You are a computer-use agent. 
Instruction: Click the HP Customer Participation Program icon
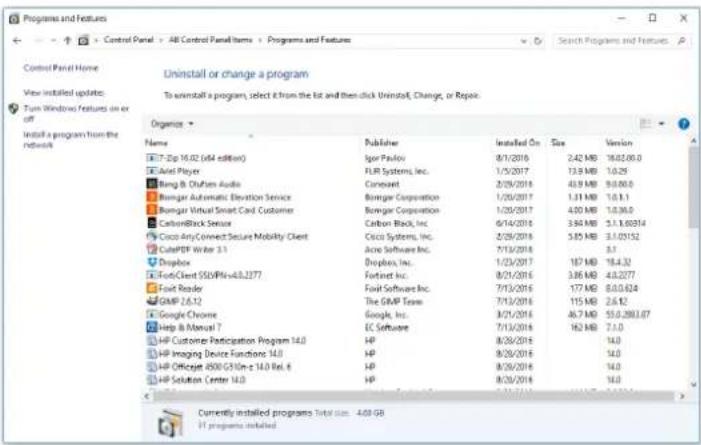pos(152,340)
